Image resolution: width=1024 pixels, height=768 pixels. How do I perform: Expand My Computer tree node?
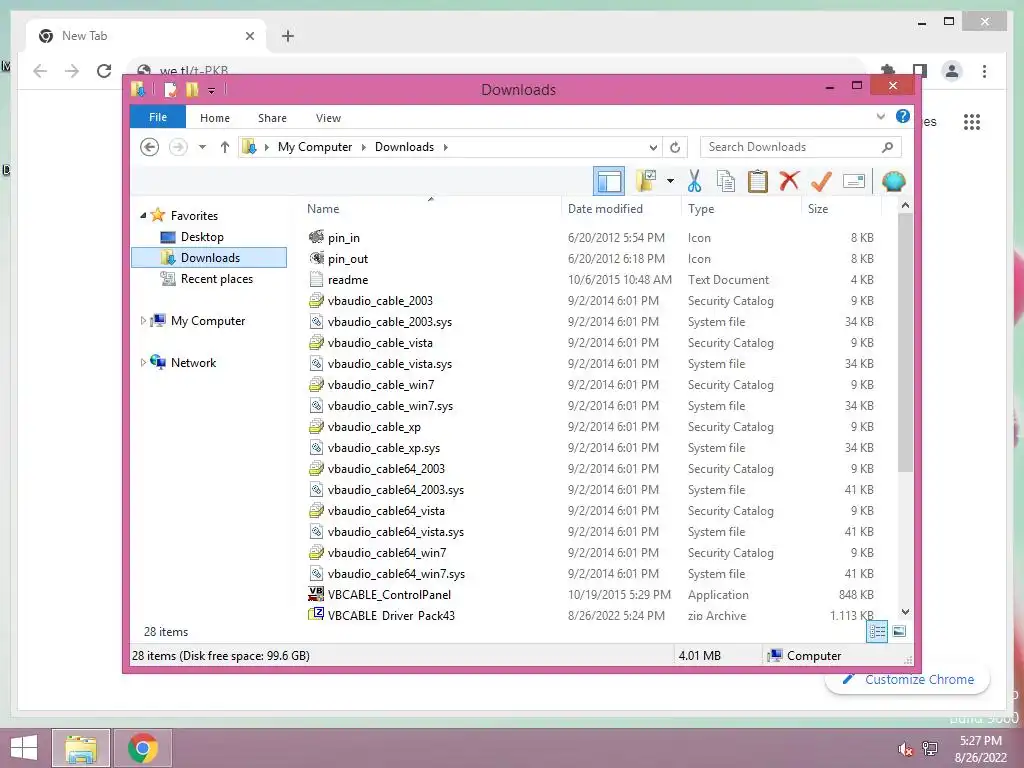[x=143, y=321]
